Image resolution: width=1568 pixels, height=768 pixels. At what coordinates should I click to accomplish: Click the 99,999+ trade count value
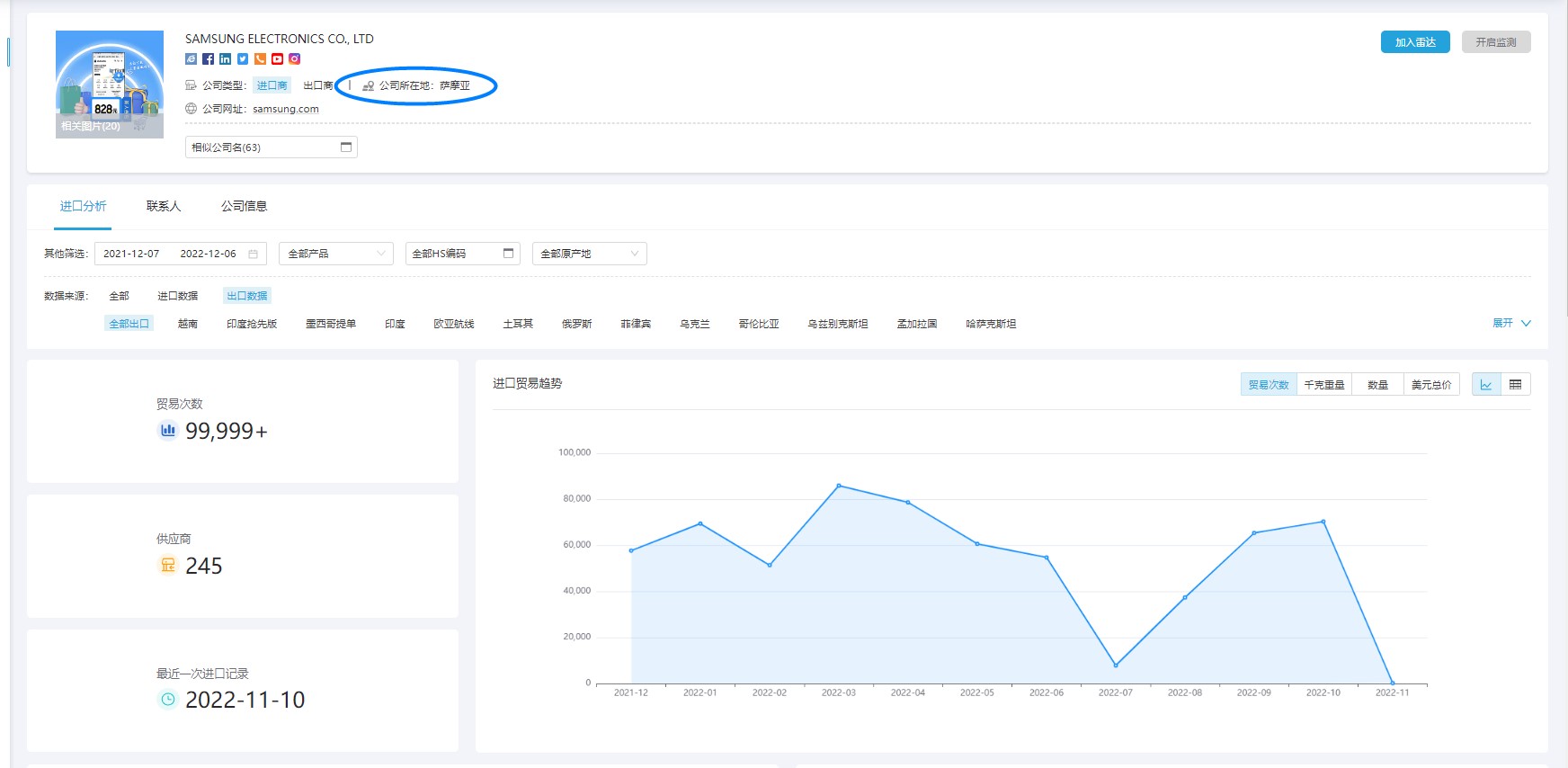(227, 431)
